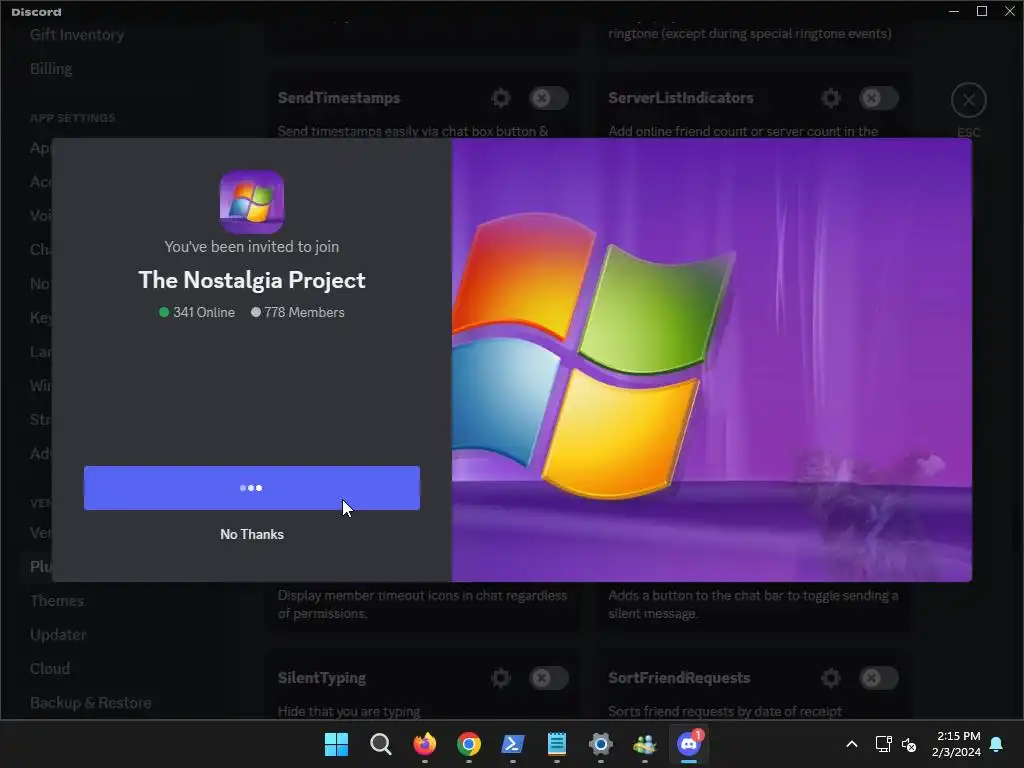
Task: Open ServerListIndicators settings gear
Action: coord(831,98)
